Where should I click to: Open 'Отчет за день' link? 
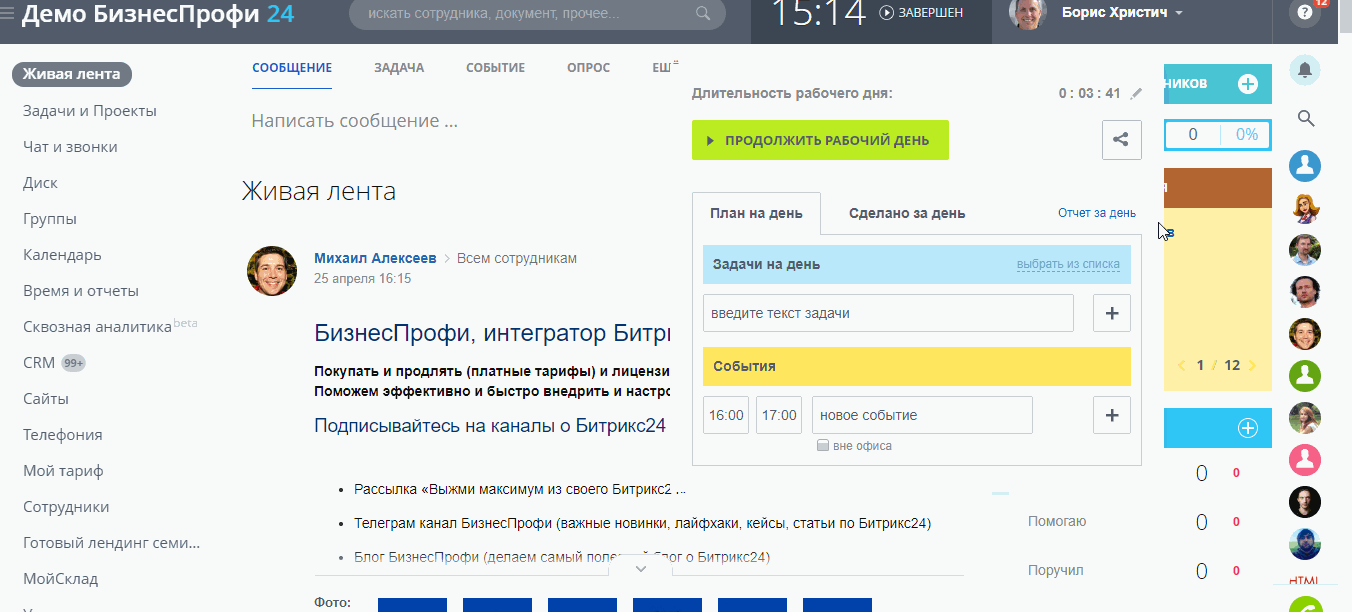tap(1097, 213)
